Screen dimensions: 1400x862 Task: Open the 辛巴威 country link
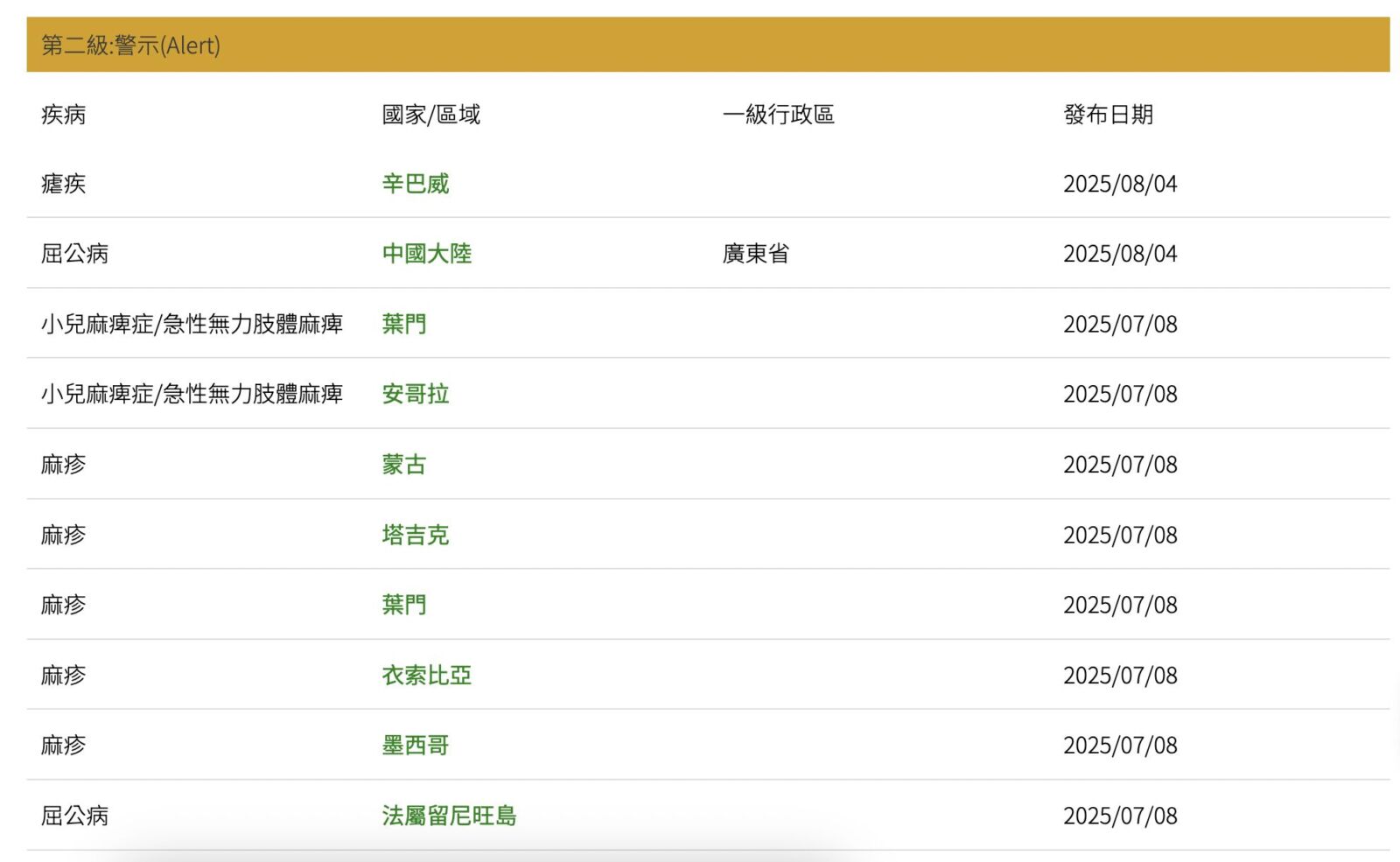click(415, 184)
